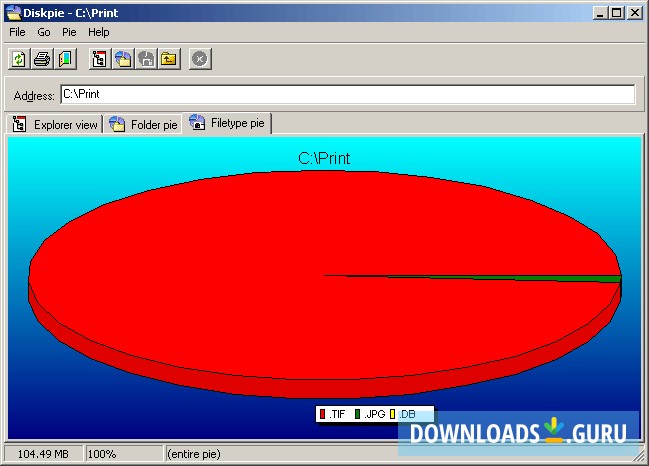Click the yellow .DB legend swatch

tap(392, 414)
